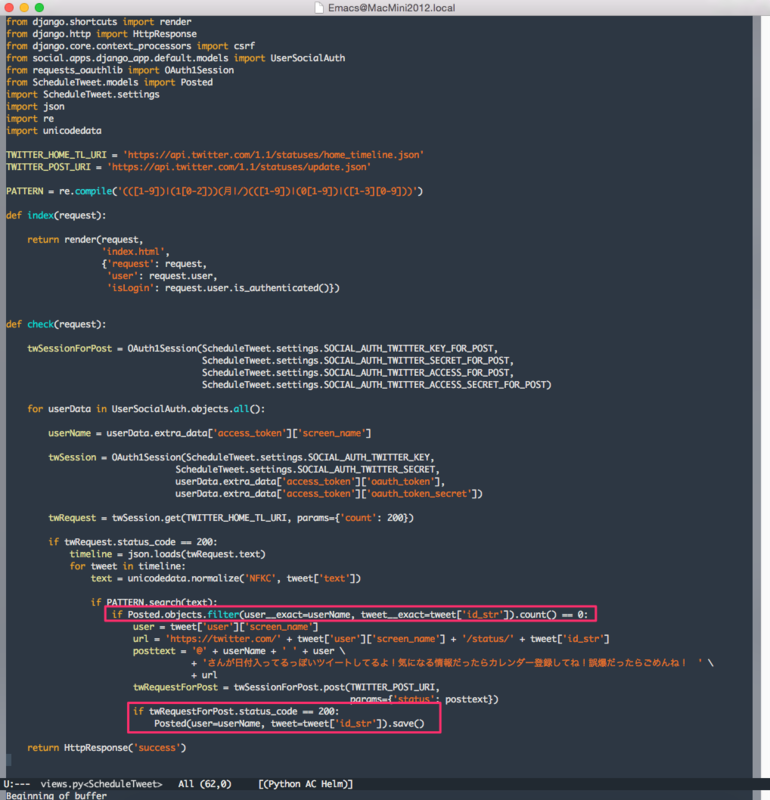Click the '+ url' continuation line
Screen dimensions: 770x800
tap(204, 675)
